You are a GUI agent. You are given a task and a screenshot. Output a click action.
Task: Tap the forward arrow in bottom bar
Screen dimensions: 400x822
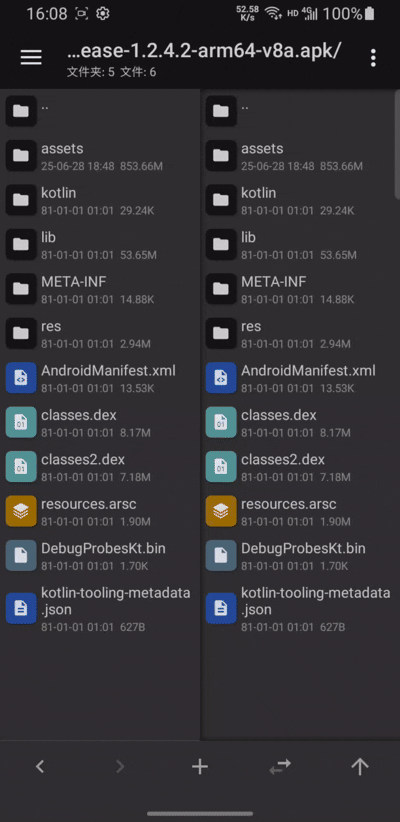120,767
